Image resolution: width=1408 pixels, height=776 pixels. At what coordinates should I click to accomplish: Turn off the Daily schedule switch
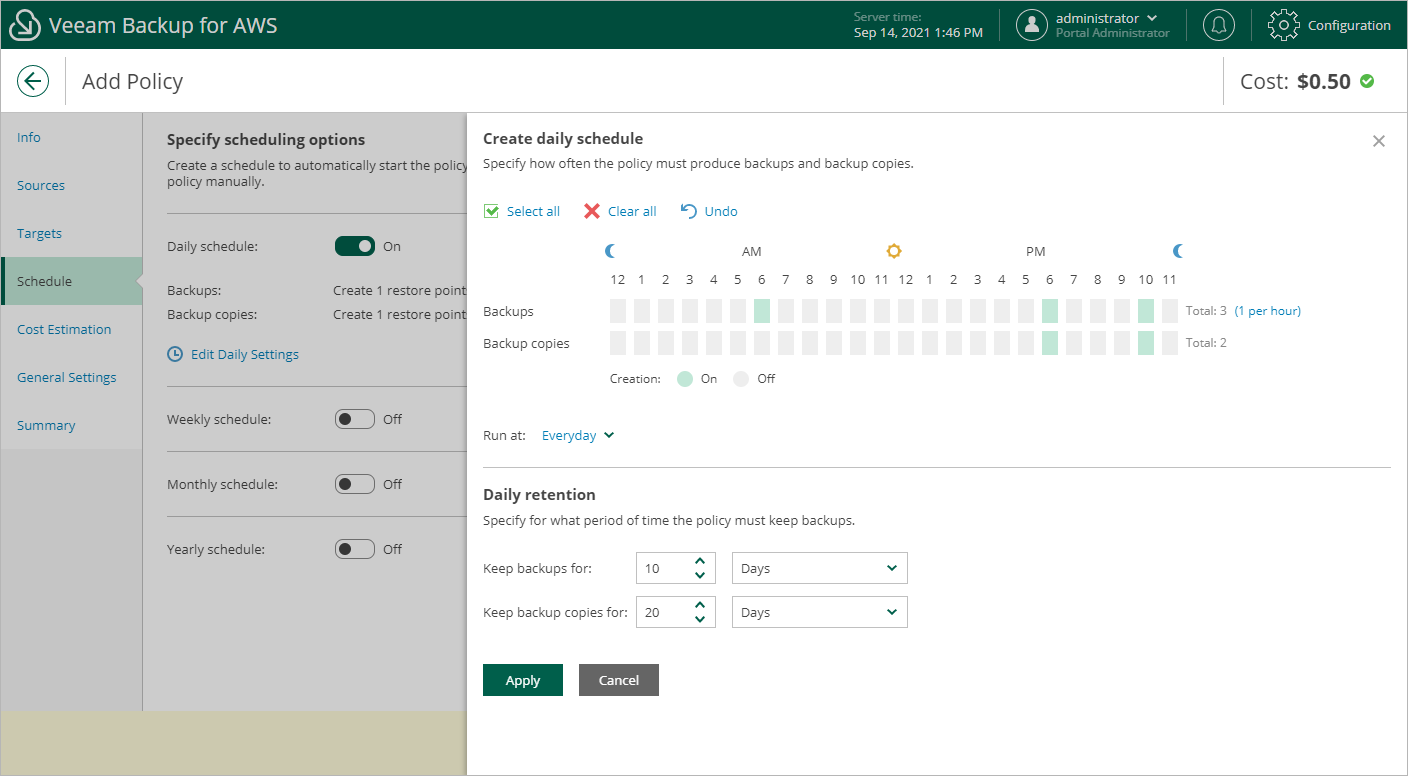pos(354,246)
